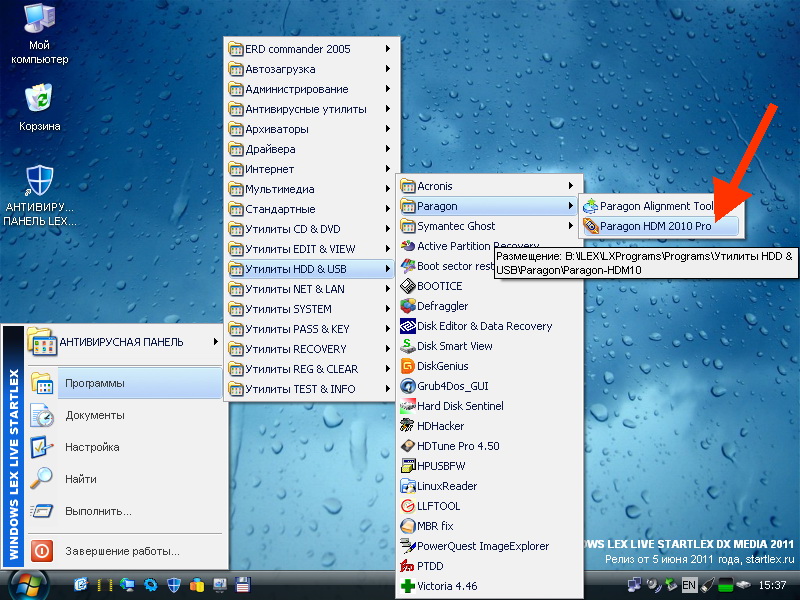Screen dimensions: 800x600
Task: Click the Windows Start orb button
Action: (x=29, y=584)
